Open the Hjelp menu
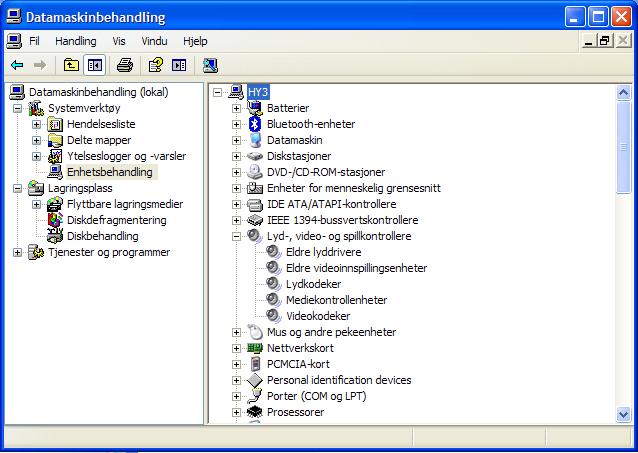 click(x=195, y=41)
